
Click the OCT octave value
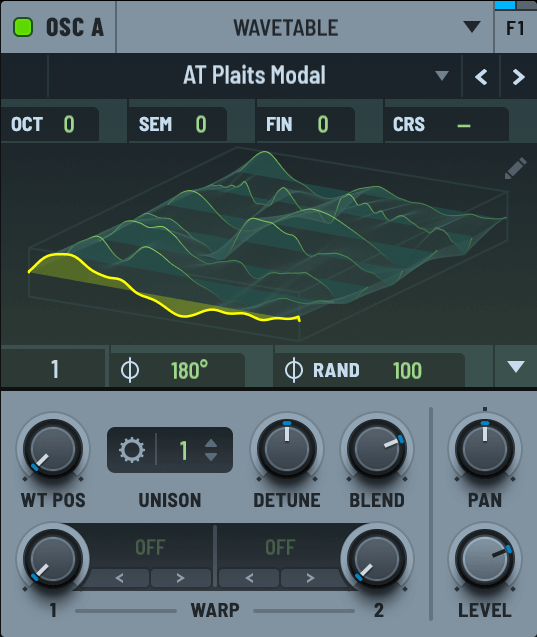pyautogui.click(x=69, y=124)
